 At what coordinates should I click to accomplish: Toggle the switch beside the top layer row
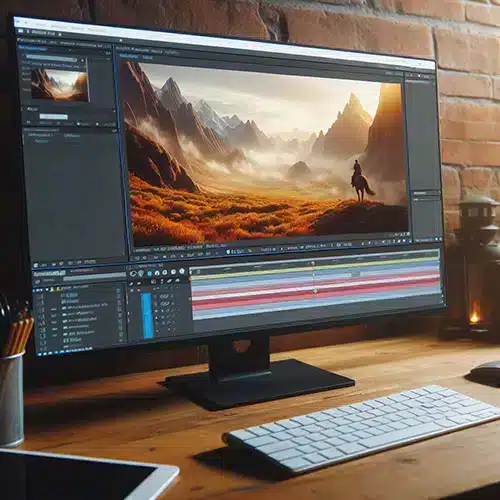(118, 291)
